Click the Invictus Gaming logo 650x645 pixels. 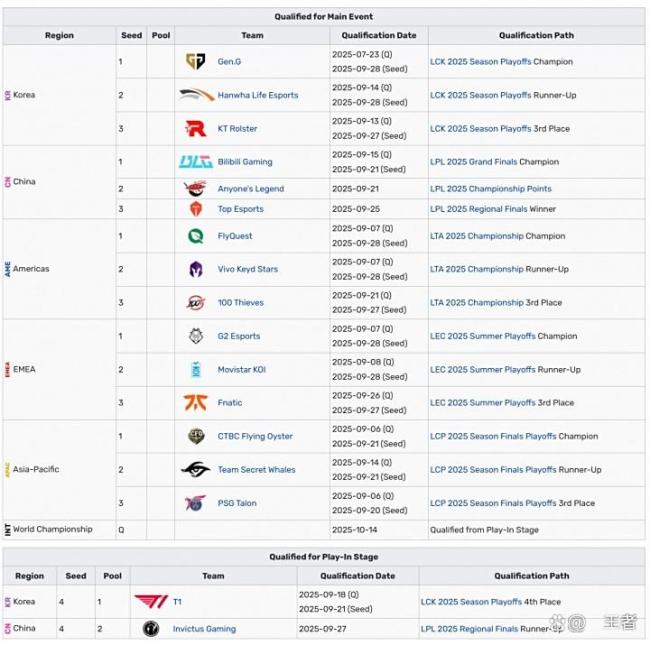[x=151, y=629]
